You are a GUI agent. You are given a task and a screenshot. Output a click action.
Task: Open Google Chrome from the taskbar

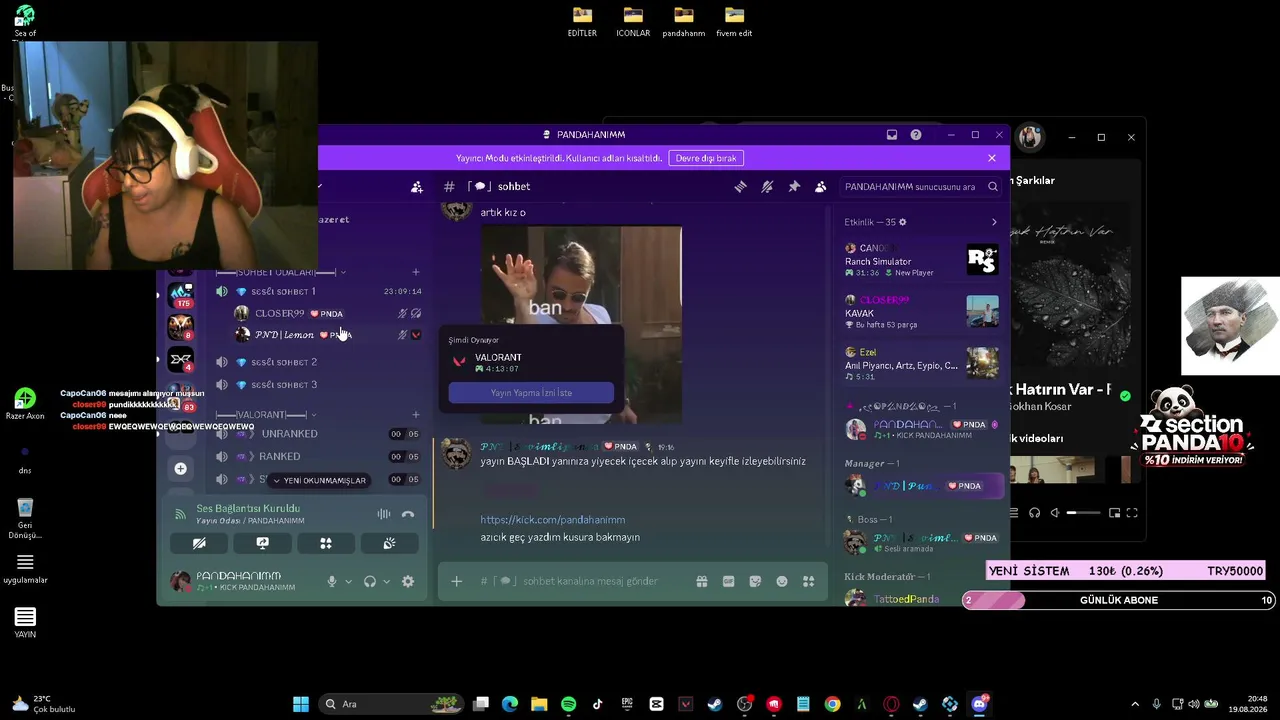(x=832, y=704)
